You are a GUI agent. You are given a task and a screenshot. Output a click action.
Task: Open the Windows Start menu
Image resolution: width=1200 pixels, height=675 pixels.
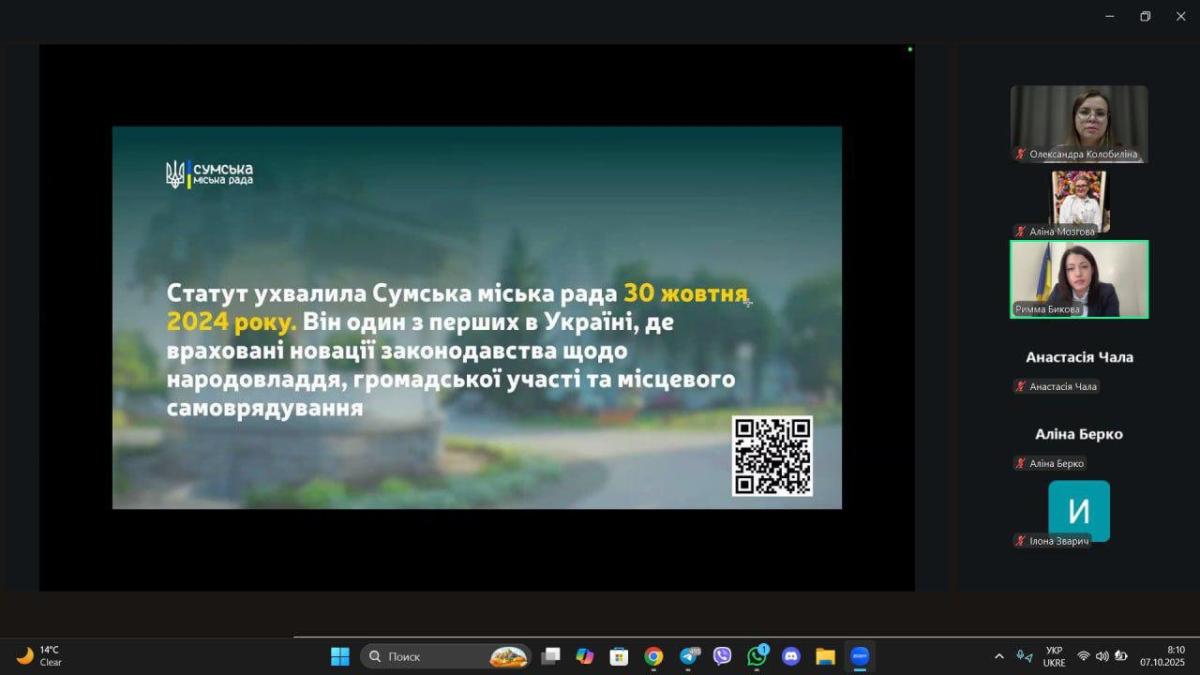(x=340, y=656)
